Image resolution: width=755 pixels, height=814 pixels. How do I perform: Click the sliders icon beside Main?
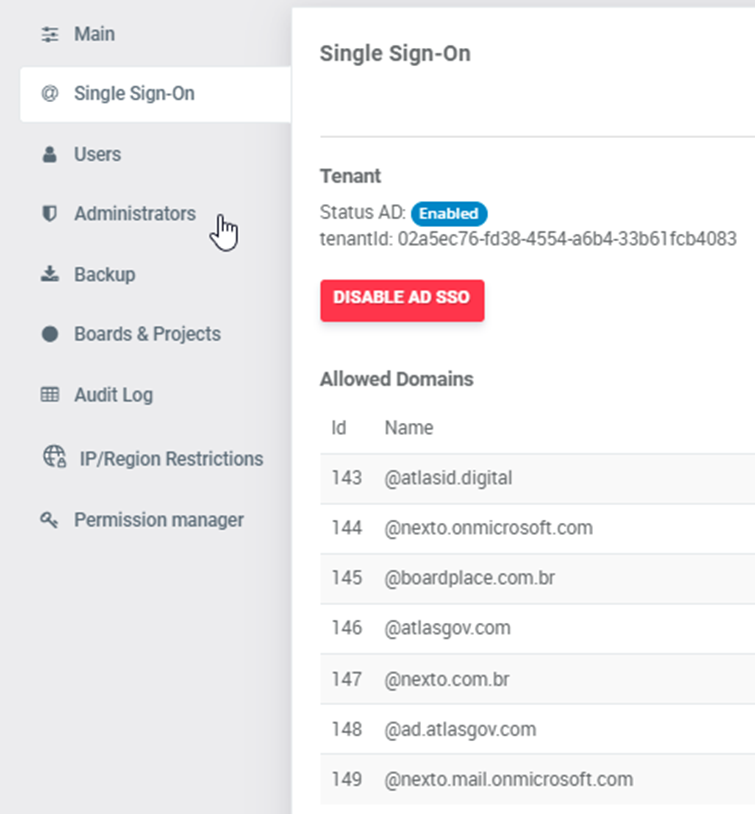pos(49,35)
